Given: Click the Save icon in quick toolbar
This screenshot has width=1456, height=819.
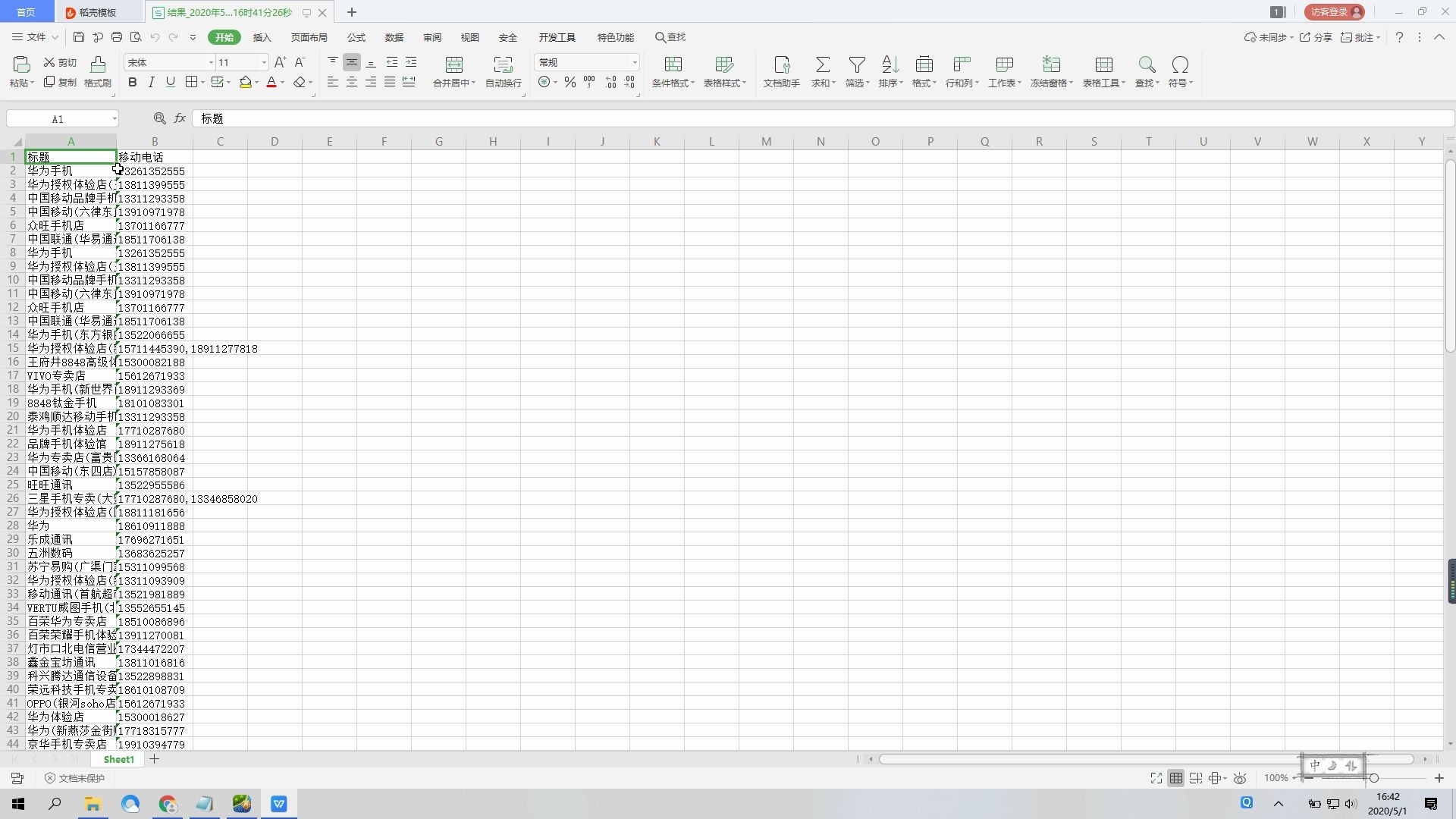Looking at the screenshot, I should click(x=79, y=37).
